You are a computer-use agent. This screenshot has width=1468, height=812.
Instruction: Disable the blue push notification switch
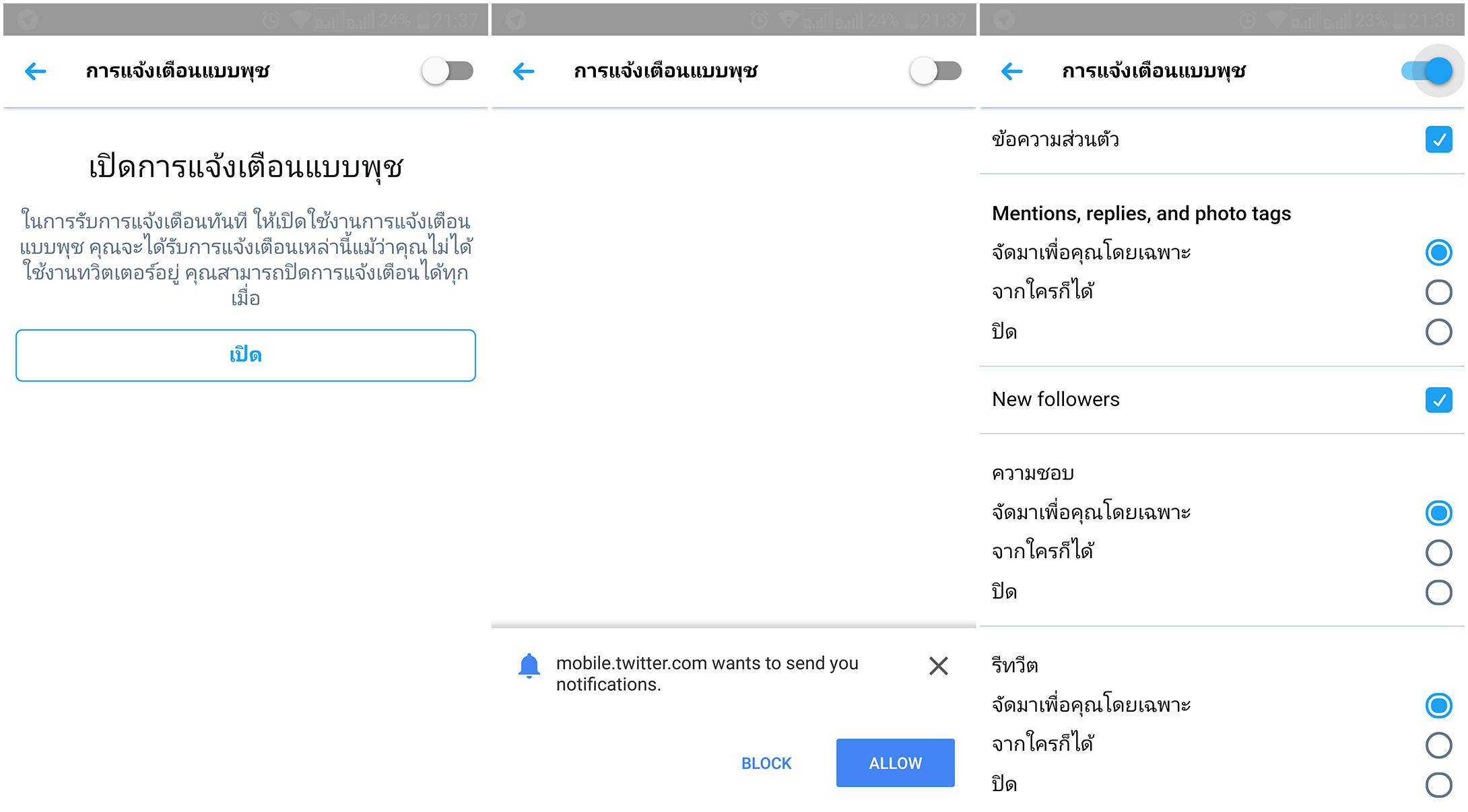coord(1426,71)
